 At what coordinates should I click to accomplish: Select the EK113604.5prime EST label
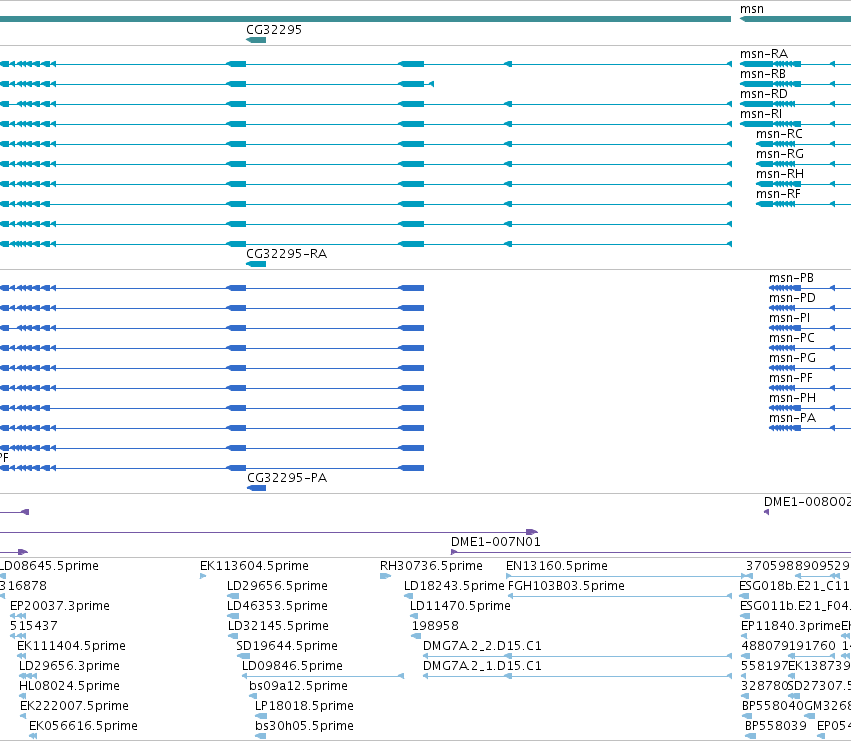coord(254,566)
